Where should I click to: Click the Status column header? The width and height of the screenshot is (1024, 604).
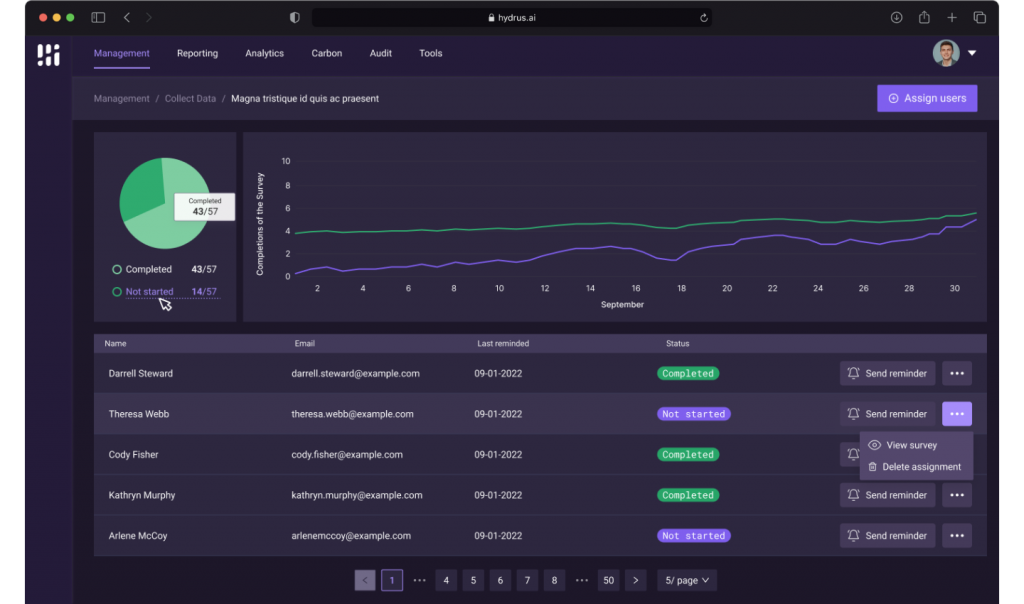click(x=677, y=343)
